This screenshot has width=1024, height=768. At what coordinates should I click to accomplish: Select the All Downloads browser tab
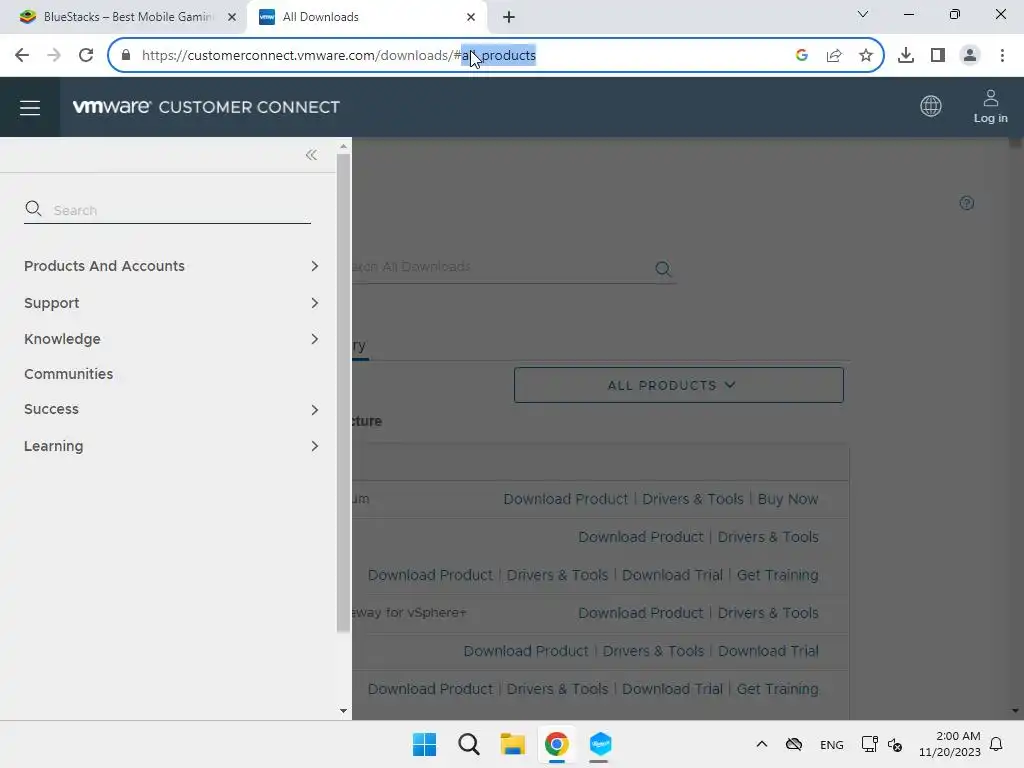click(366, 17)
